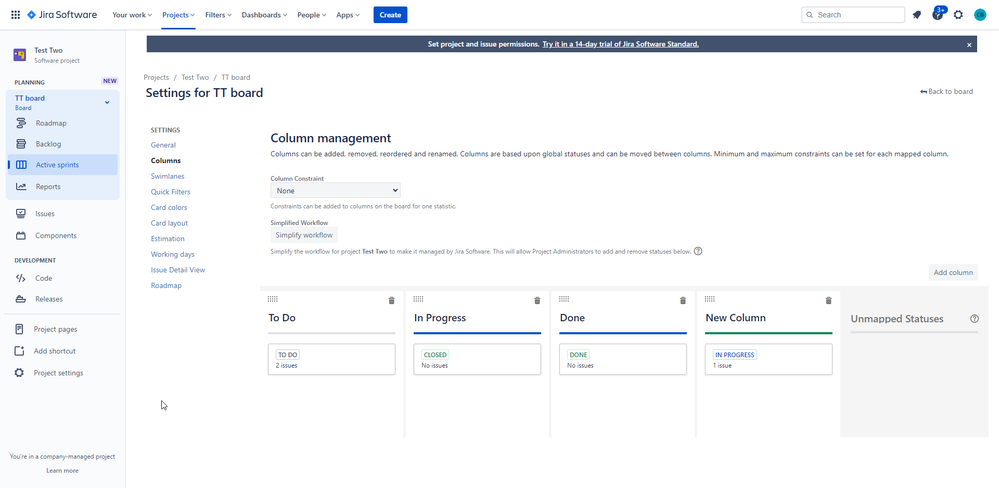This screenshot has height=488, width=999.
Task: Open General board settings
Action: pos(163,145)
